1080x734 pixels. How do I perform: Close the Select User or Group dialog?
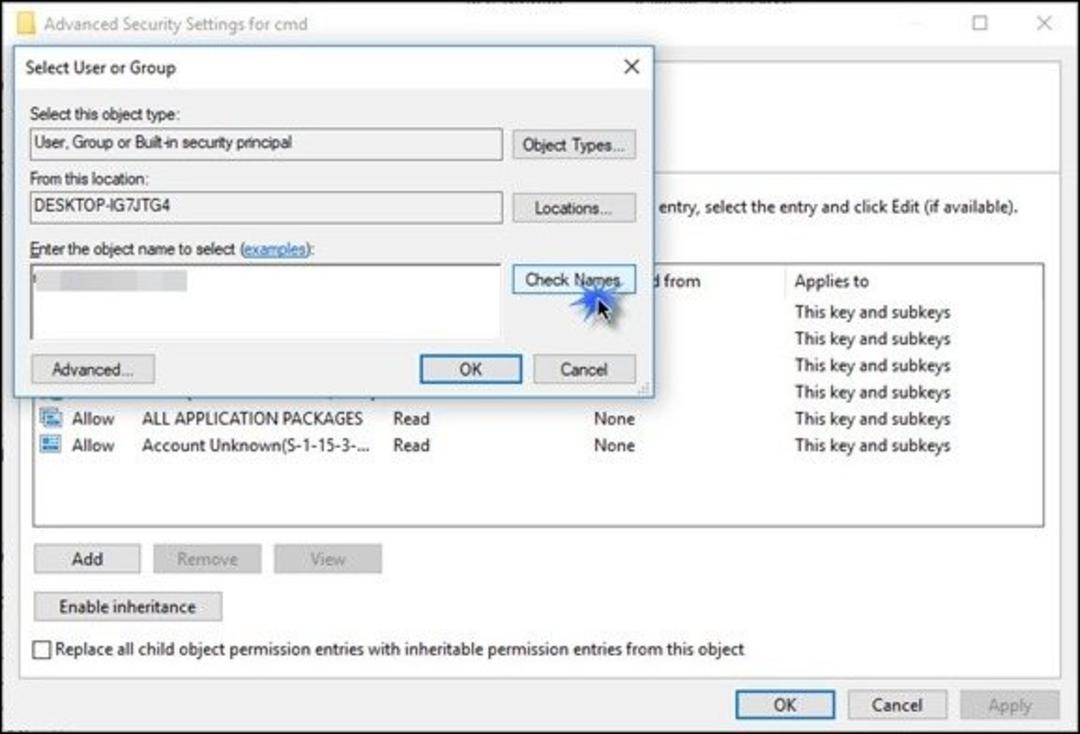tap(631, 67)
